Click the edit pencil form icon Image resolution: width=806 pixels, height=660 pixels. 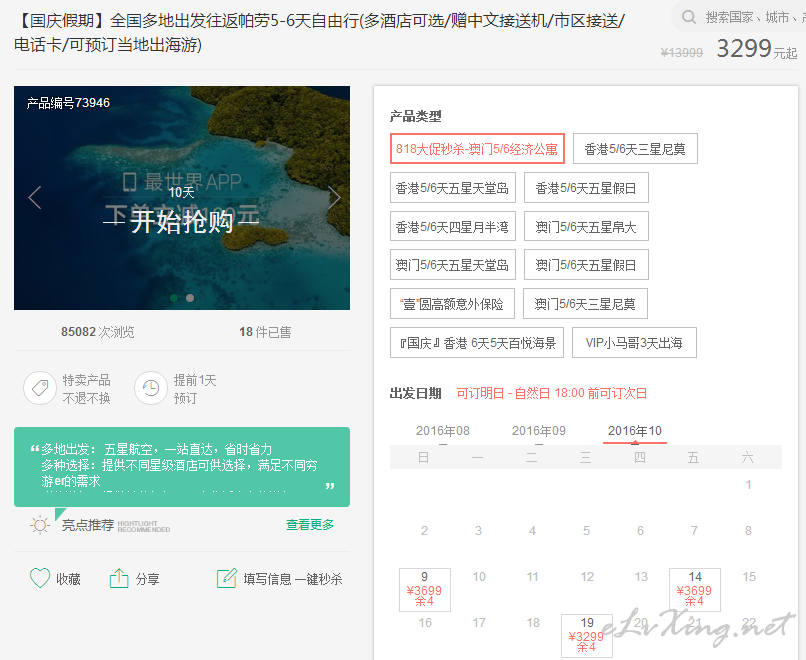pos(227,578)
